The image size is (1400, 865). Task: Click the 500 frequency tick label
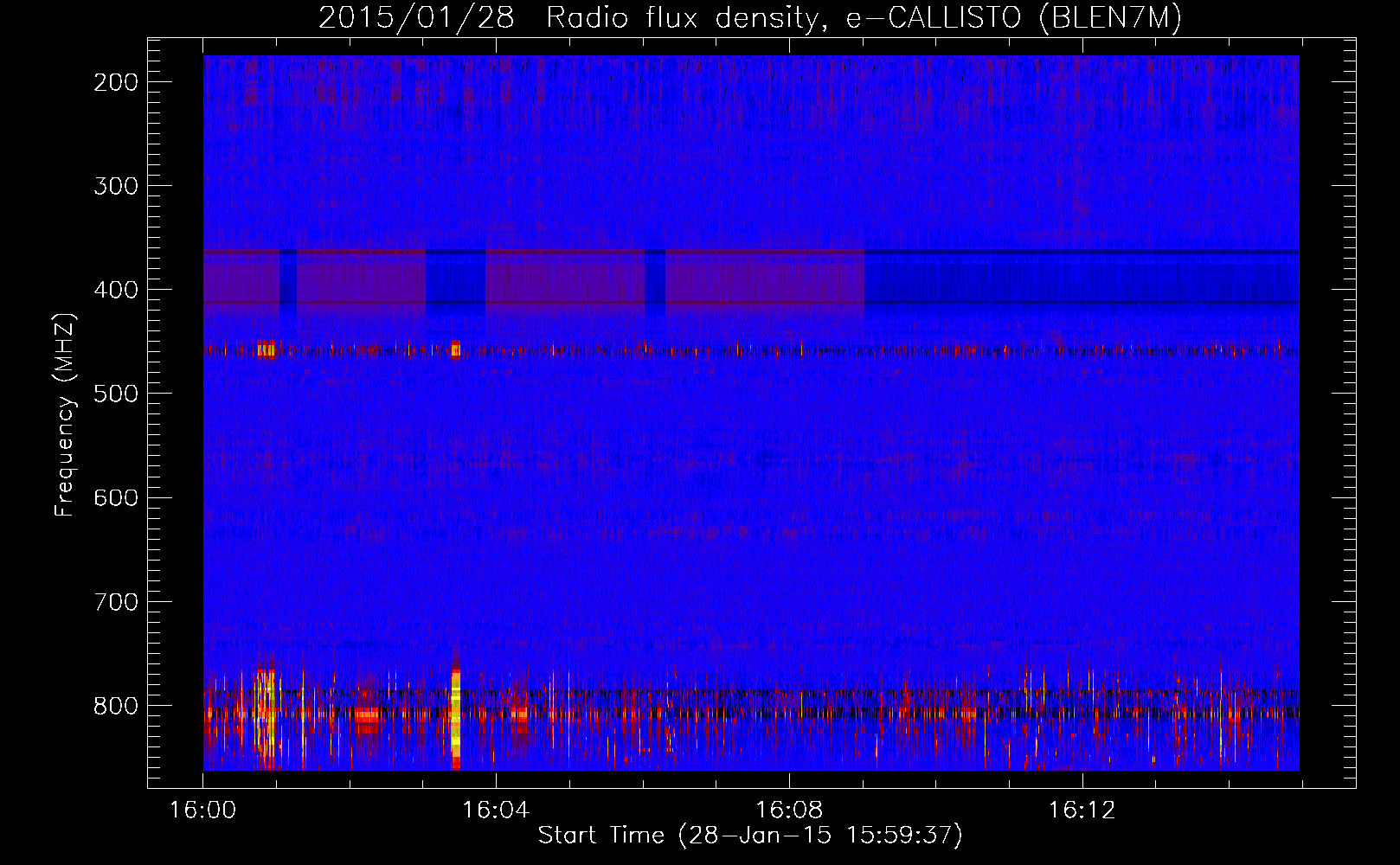click(115, 394)
